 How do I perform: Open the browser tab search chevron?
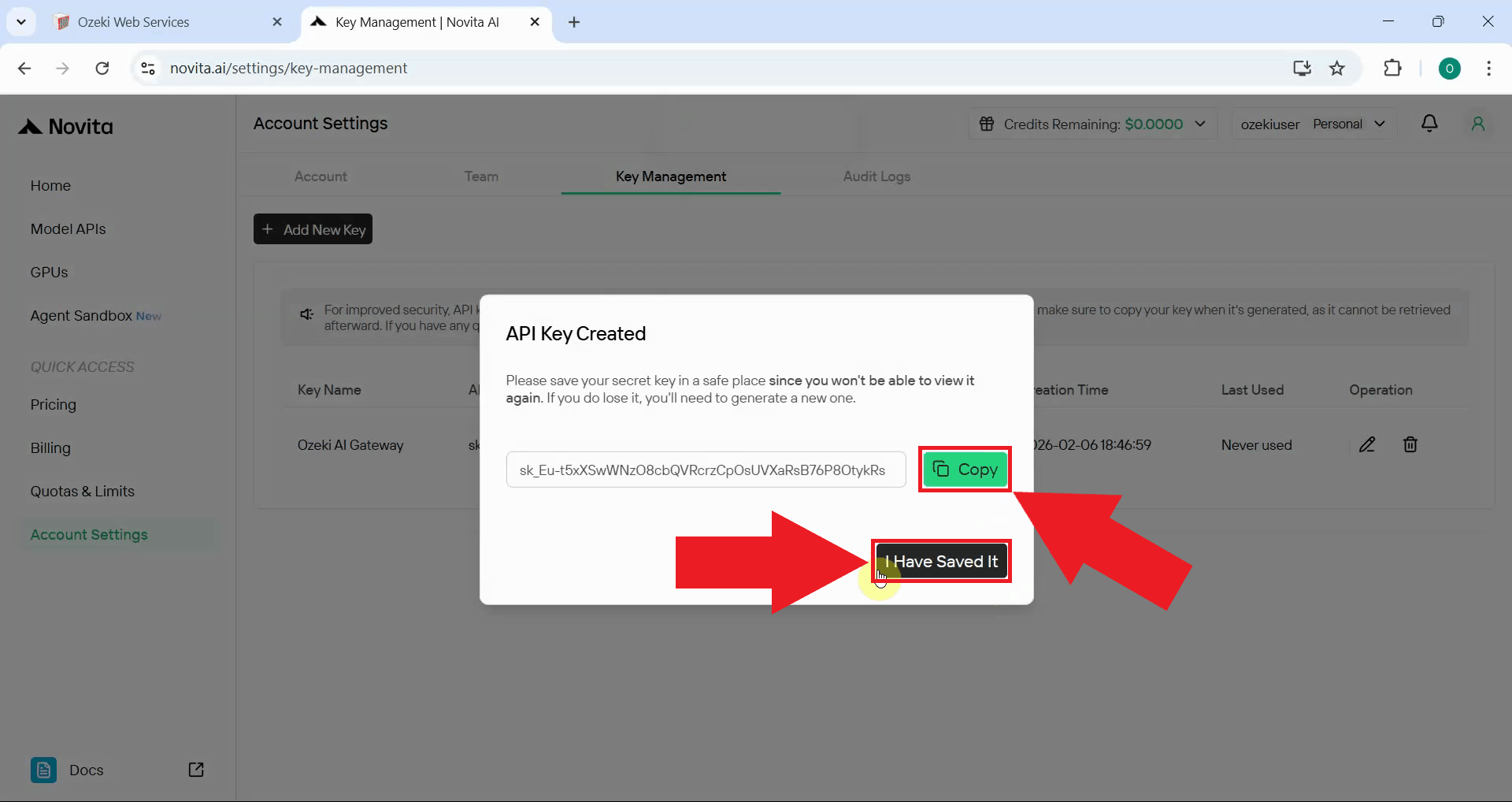click(21, 21)
